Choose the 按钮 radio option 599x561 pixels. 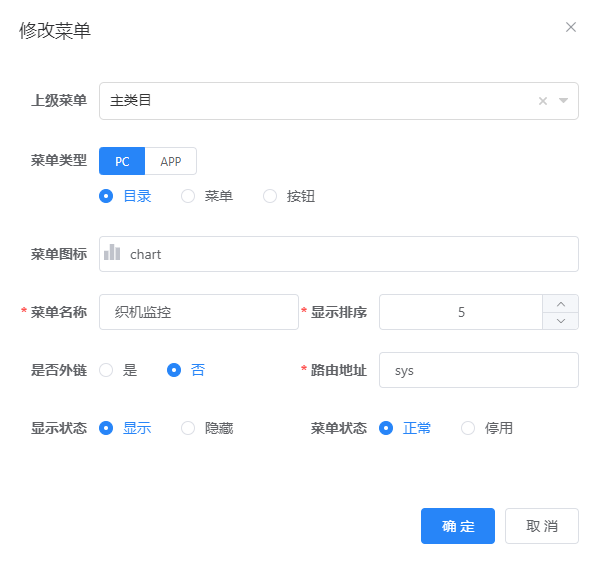[x=289, y=196]
